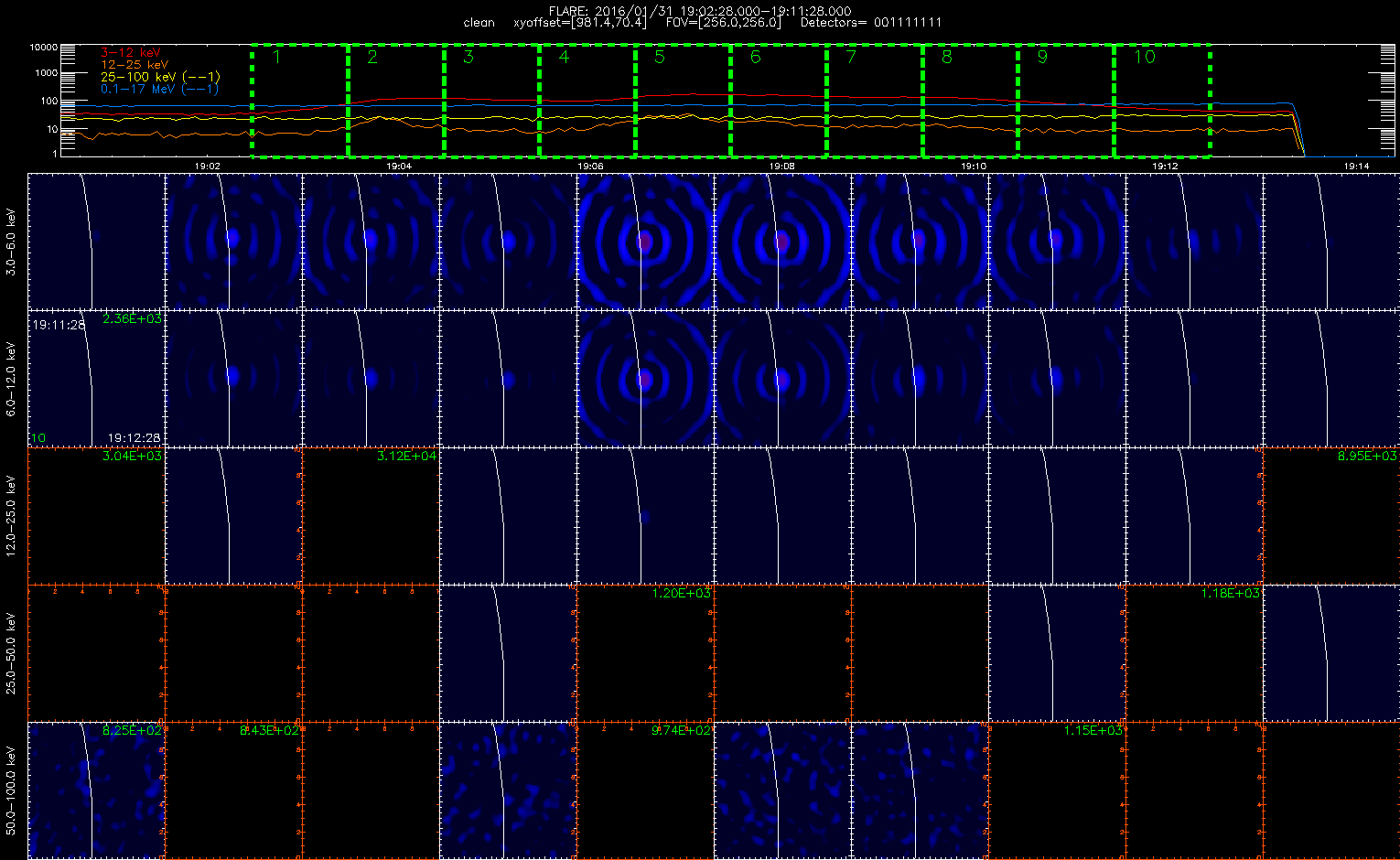Viewport: 1400px width, 860px height.
Task: Select time interval marker 5 in light curve
Action: (x=660, y=57)
